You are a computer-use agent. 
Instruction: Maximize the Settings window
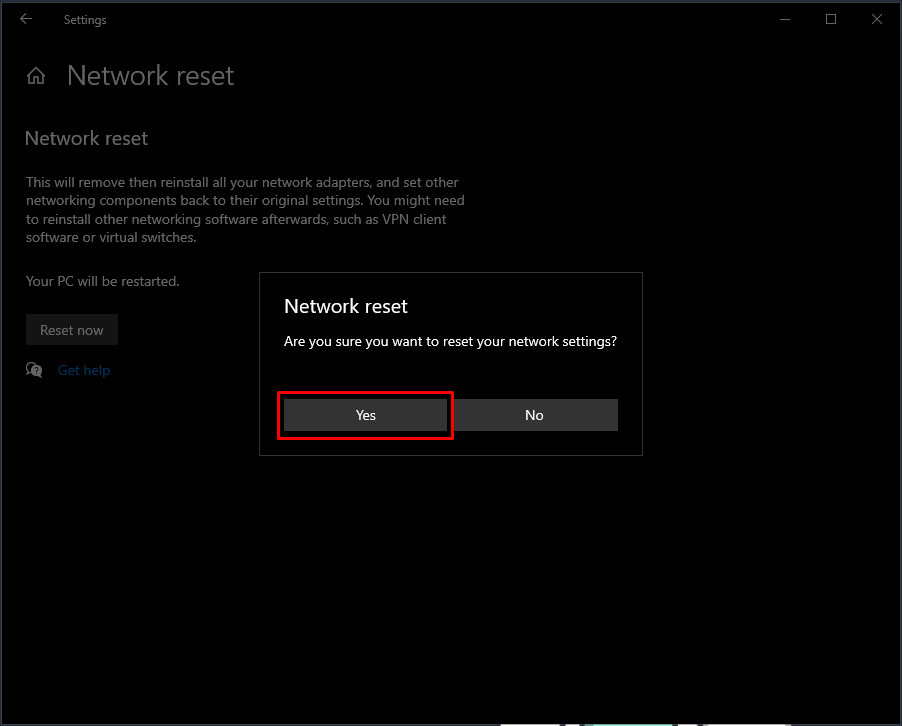831,19
